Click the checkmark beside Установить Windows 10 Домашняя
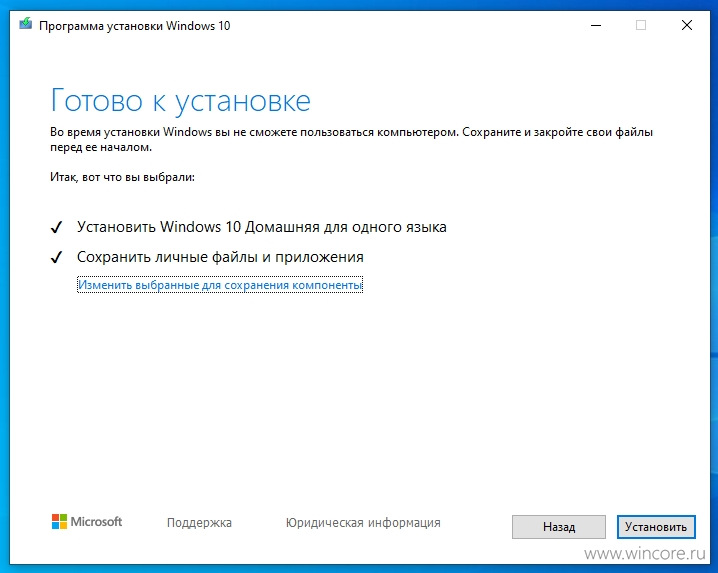The image size is (718, 573). [56, 227]
